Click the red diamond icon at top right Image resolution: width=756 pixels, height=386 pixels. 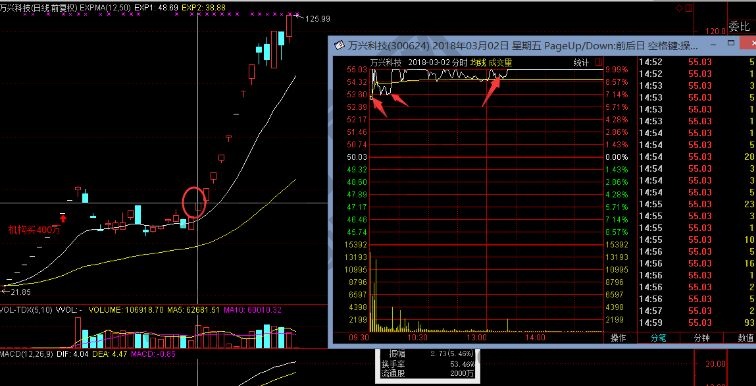click(680, 8)
